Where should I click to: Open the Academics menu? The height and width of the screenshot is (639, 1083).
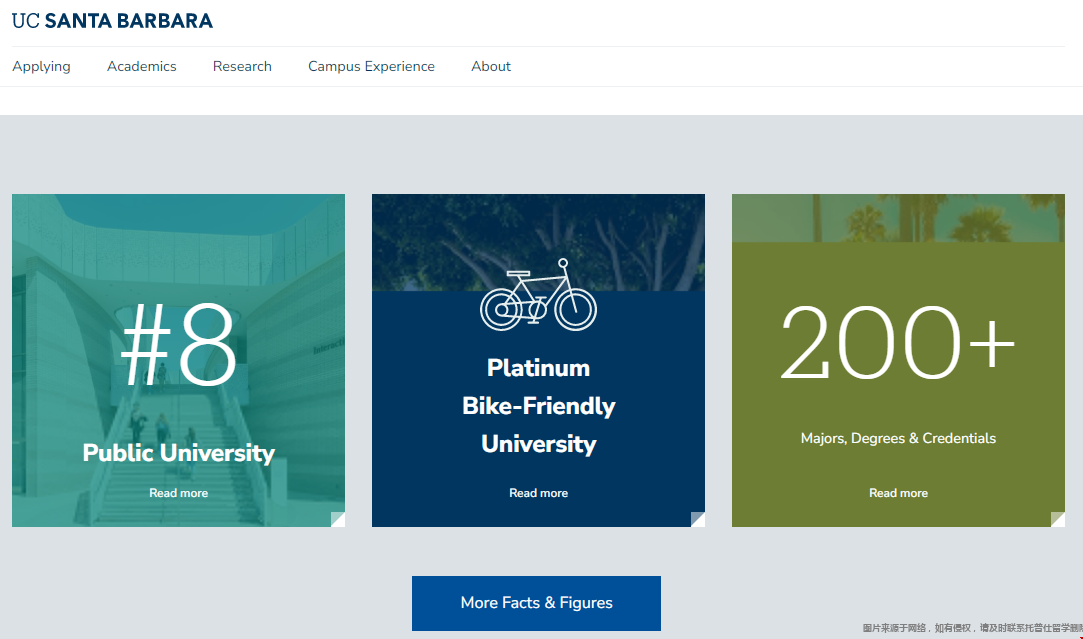tap(142, 66)
